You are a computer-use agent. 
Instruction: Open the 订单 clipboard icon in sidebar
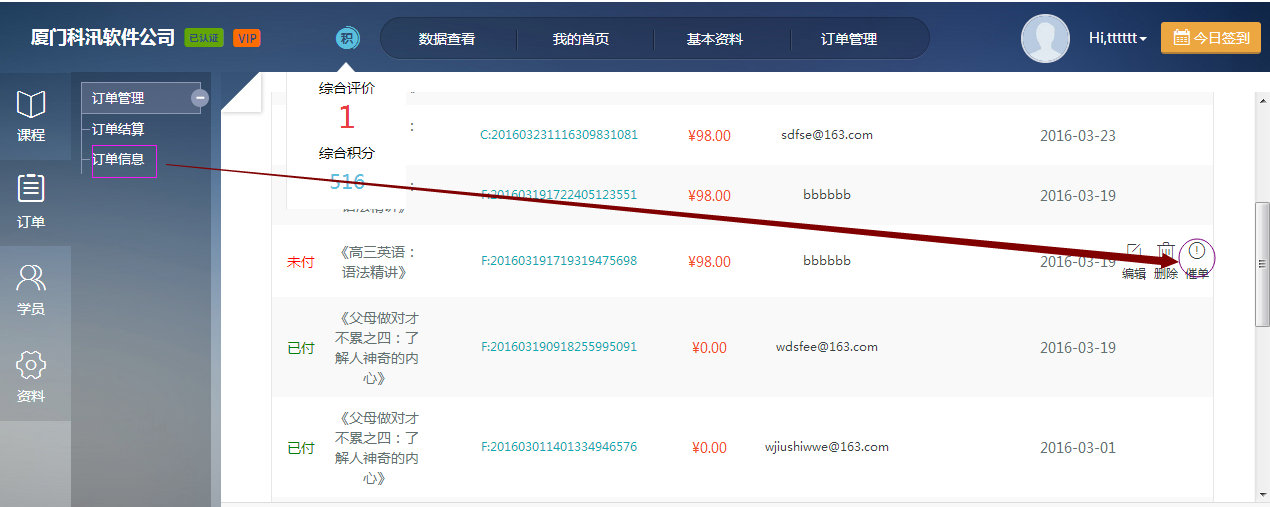pos(31,188)
